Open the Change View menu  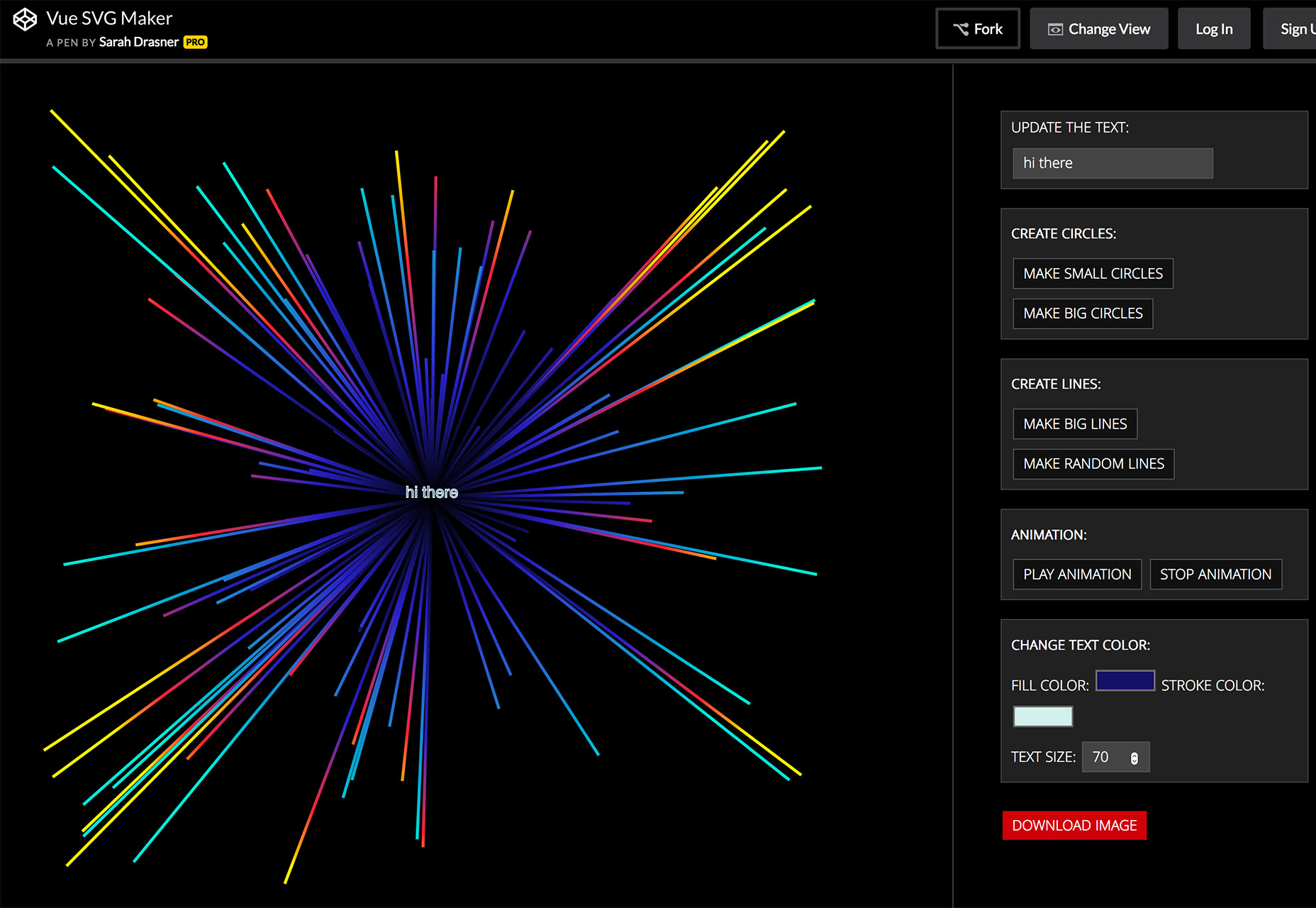tap(1098, 29)
